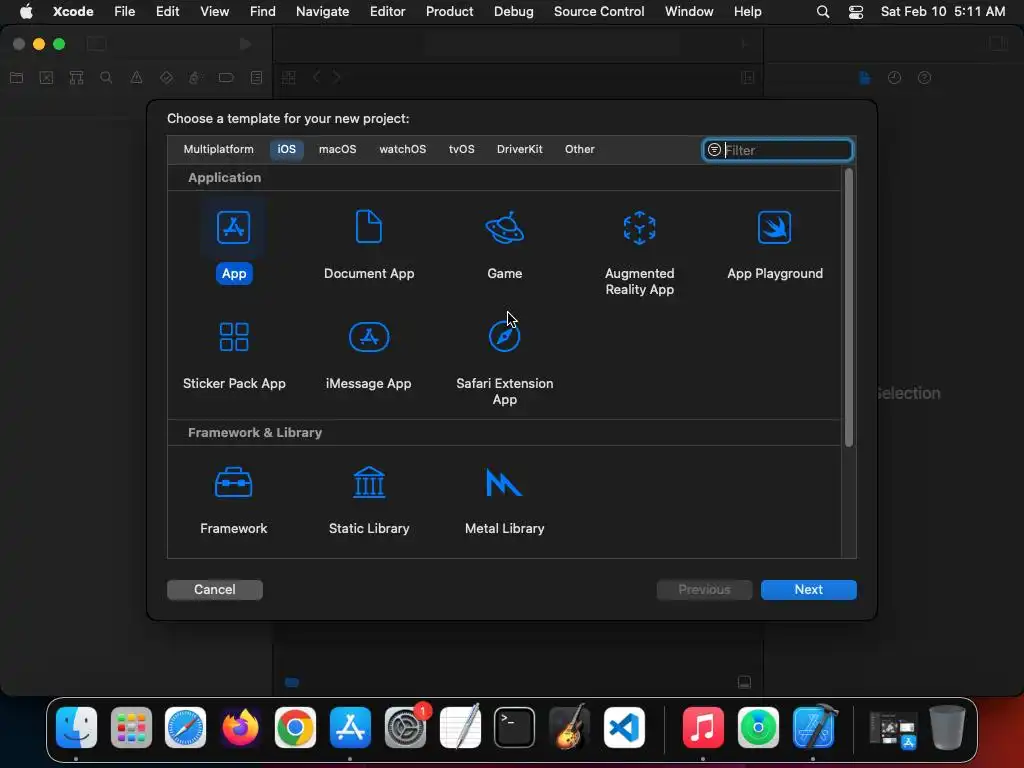The width and height of the screenshot is (1024, 768).
Task: Open the Edit menu
Action: pos(167,12)
